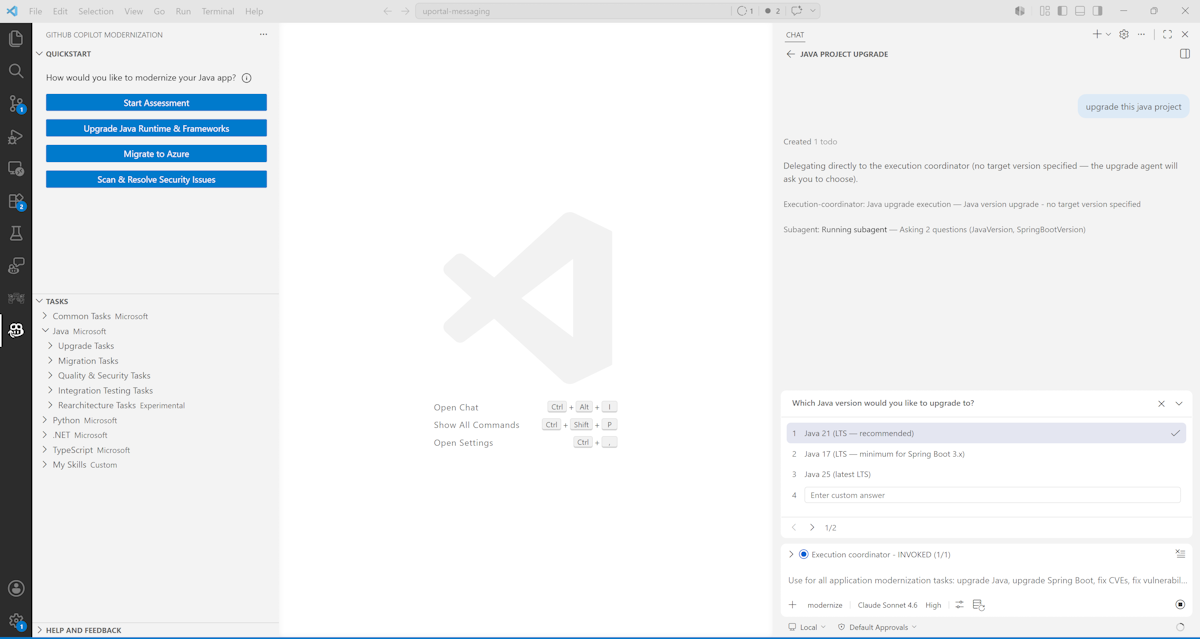The width and height of the screenshot is (1200, 639).
Task: Open the Search view in activity bar
Action: 16,71
